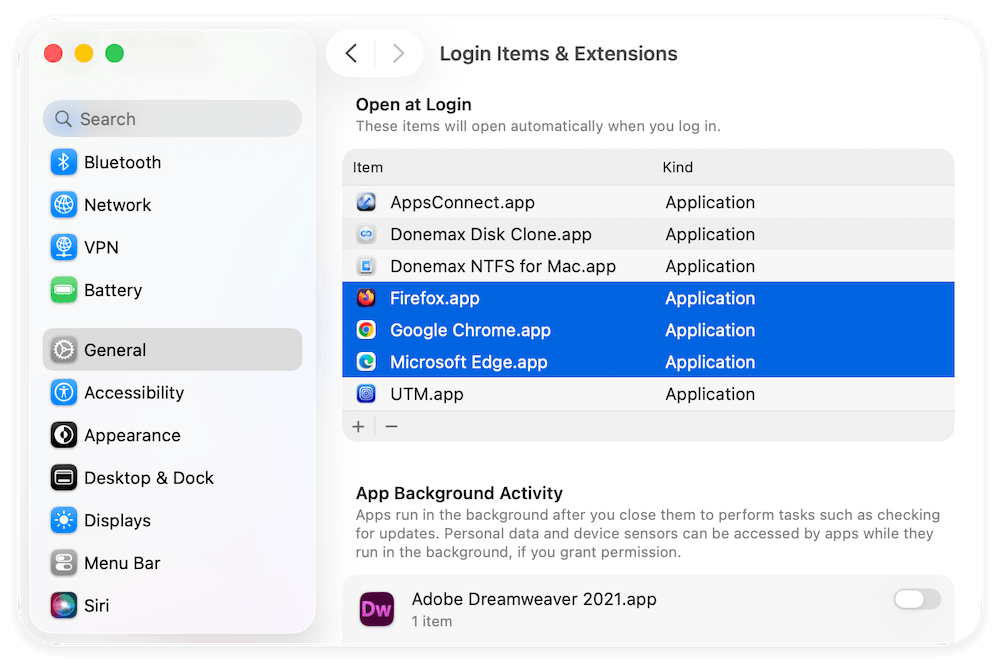
Task: Select Microsoft Edge.app name in list
Action: [469, 362]
